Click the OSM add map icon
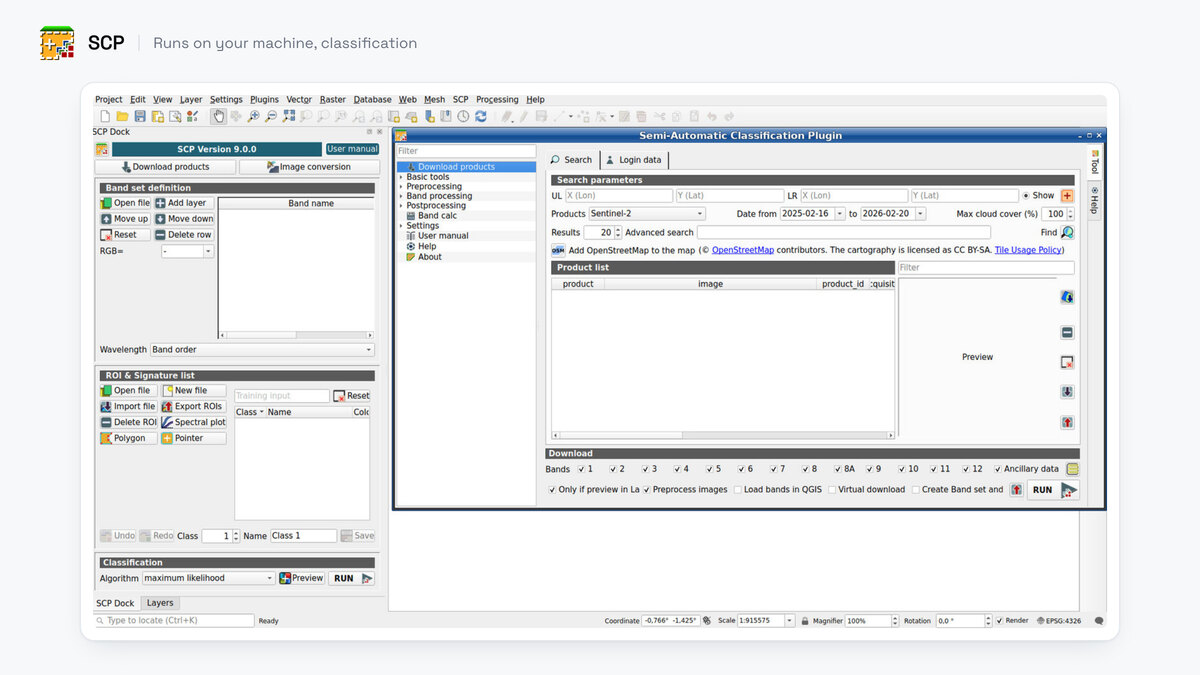The height and width of the screenshot is (675, 1200). 559,250
